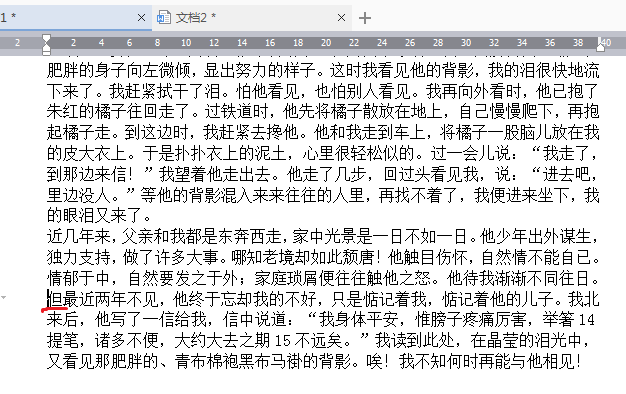Click the text 进去吧
The image size is (626, 394).
pos(566,174)
